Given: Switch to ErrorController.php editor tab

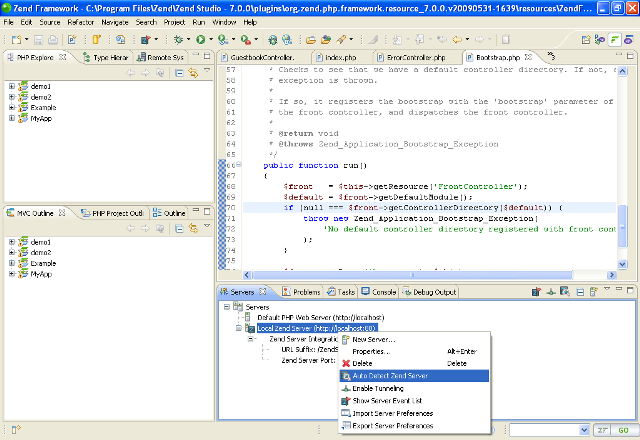Looking at the screenshot, I should [416, 57].
